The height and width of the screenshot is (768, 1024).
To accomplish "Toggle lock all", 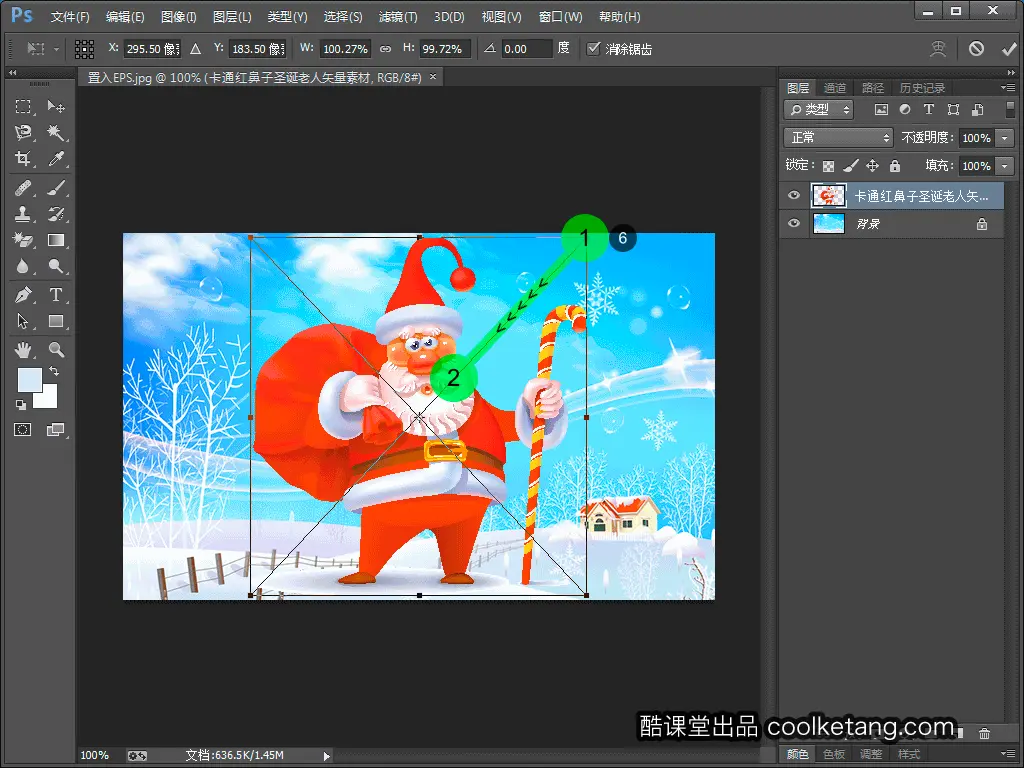I will point(895,166).
